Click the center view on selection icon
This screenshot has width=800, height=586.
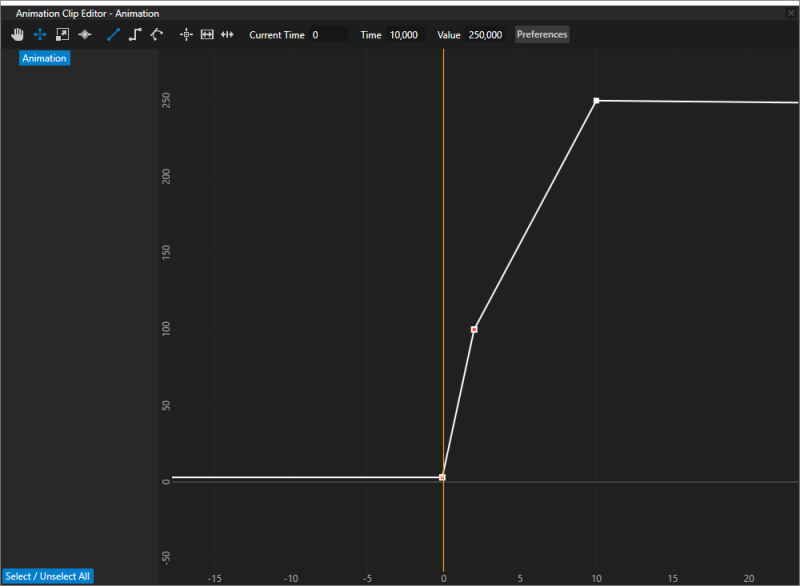tap(186, 34)
